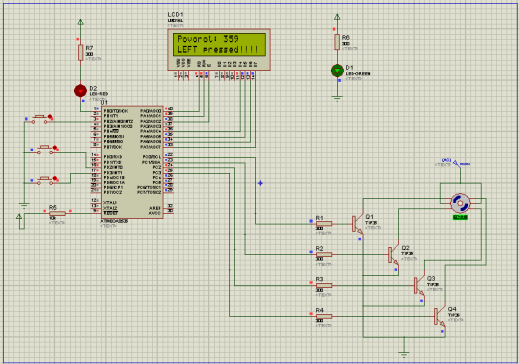
Task: Select the motor symbol on the right
Action: click(x=460, y=203)
